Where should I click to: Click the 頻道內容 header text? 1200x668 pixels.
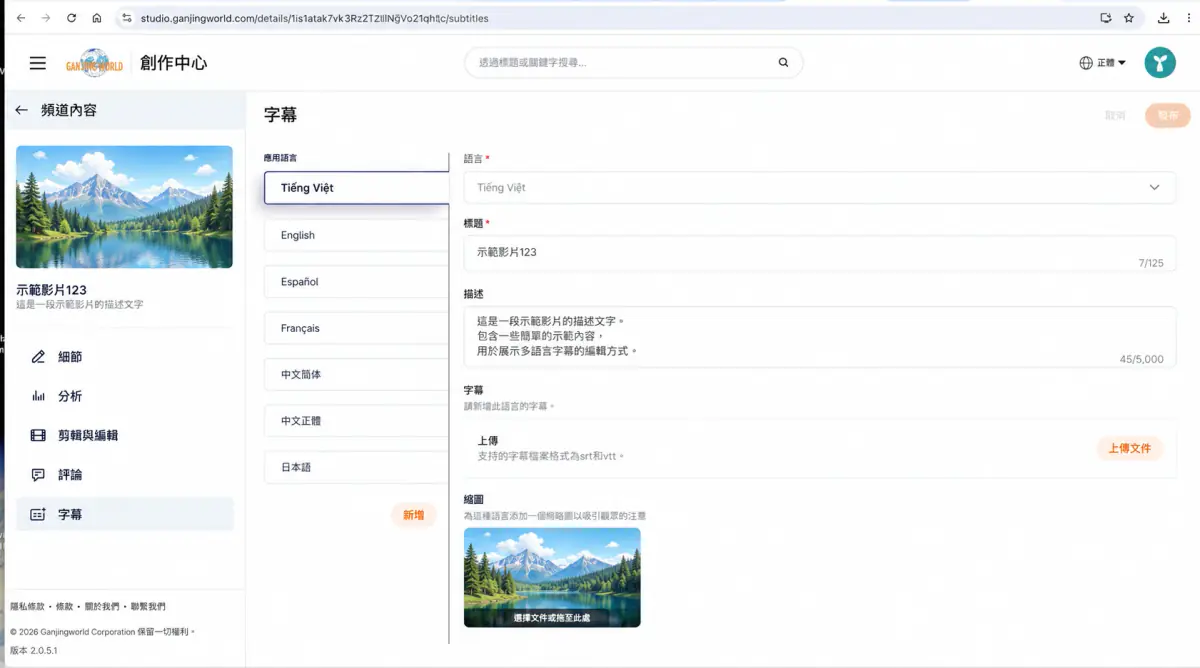point(69,110)
